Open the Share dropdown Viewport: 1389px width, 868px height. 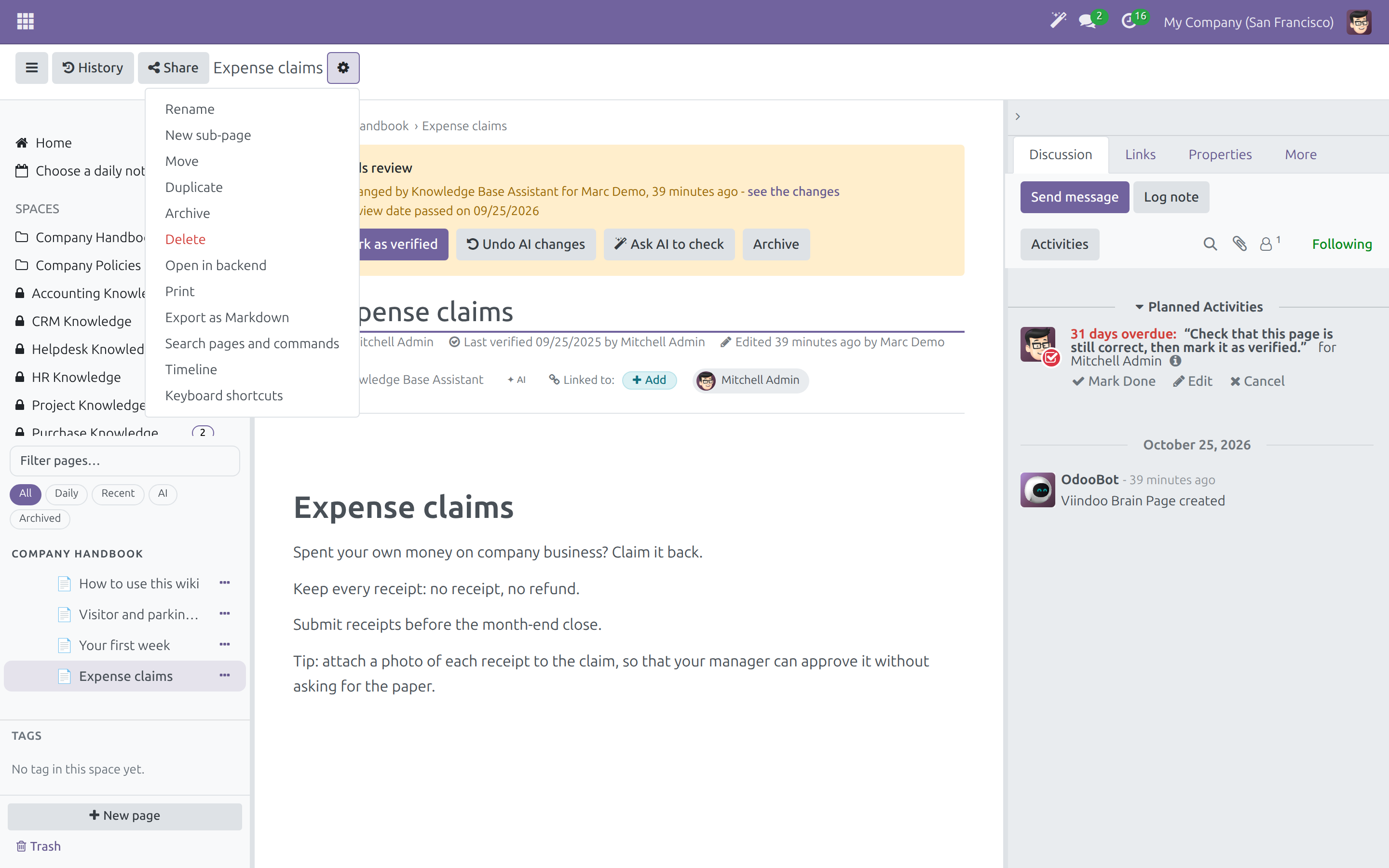(x=173, y=68)
